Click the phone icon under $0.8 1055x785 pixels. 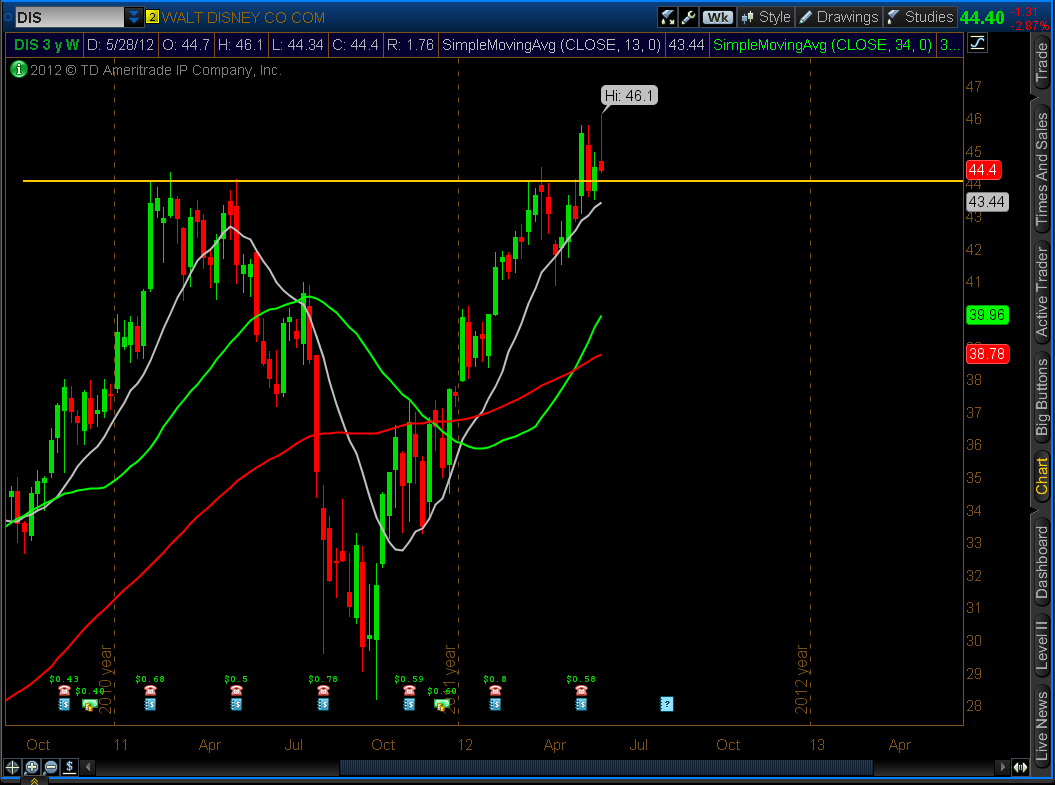[495, 691]
